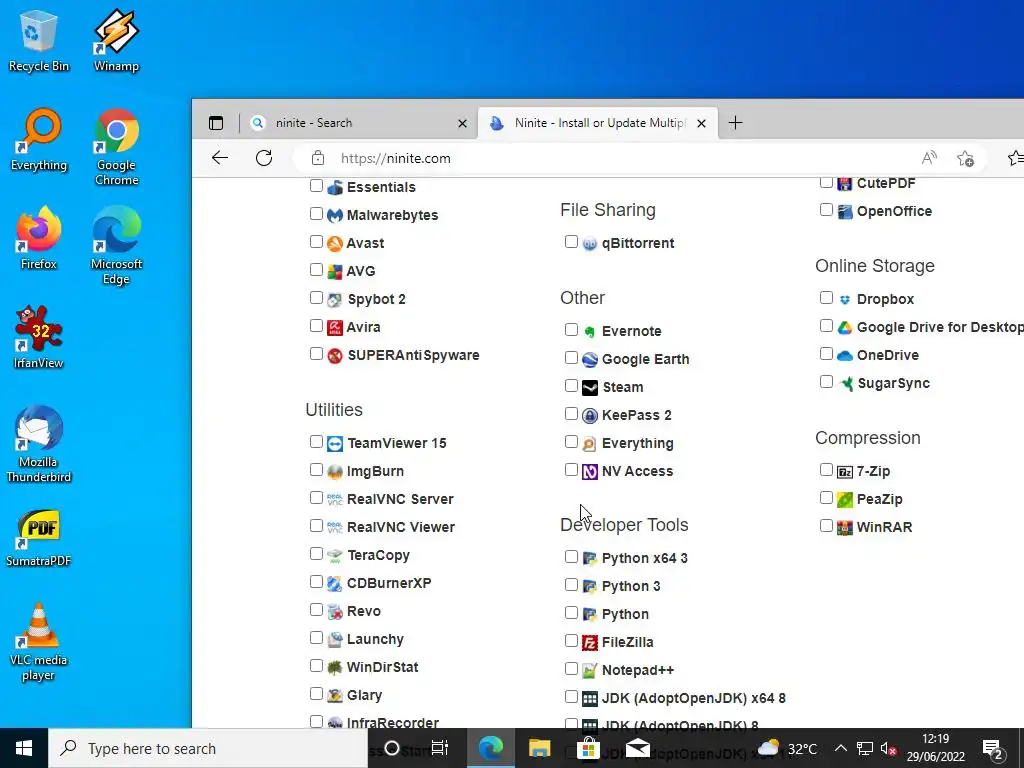This screenshot has width=1024, height=768.
Task: Open the notification center icon
Action: point(993,748)
